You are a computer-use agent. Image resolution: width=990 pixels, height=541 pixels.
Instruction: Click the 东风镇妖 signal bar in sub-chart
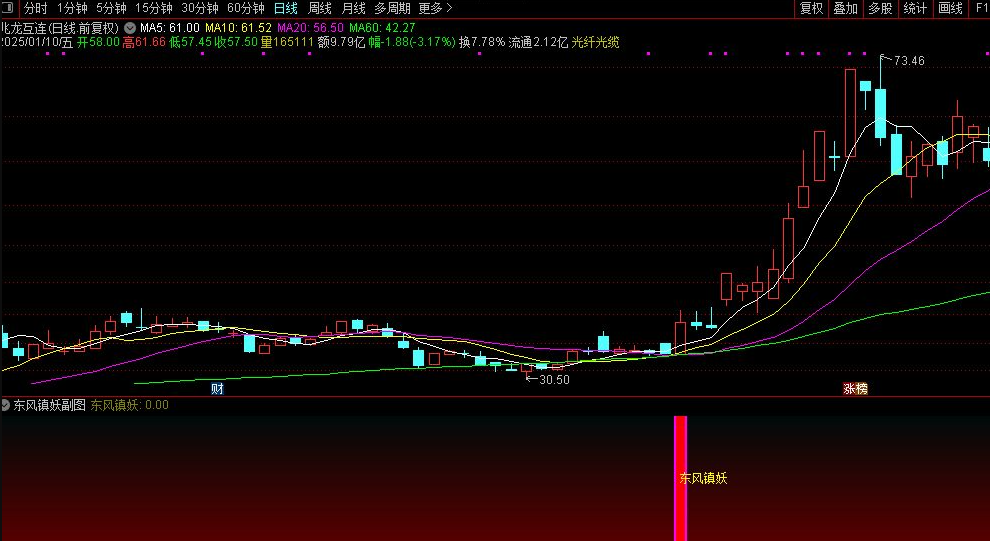pyautogui.click(x=680, y=478)
